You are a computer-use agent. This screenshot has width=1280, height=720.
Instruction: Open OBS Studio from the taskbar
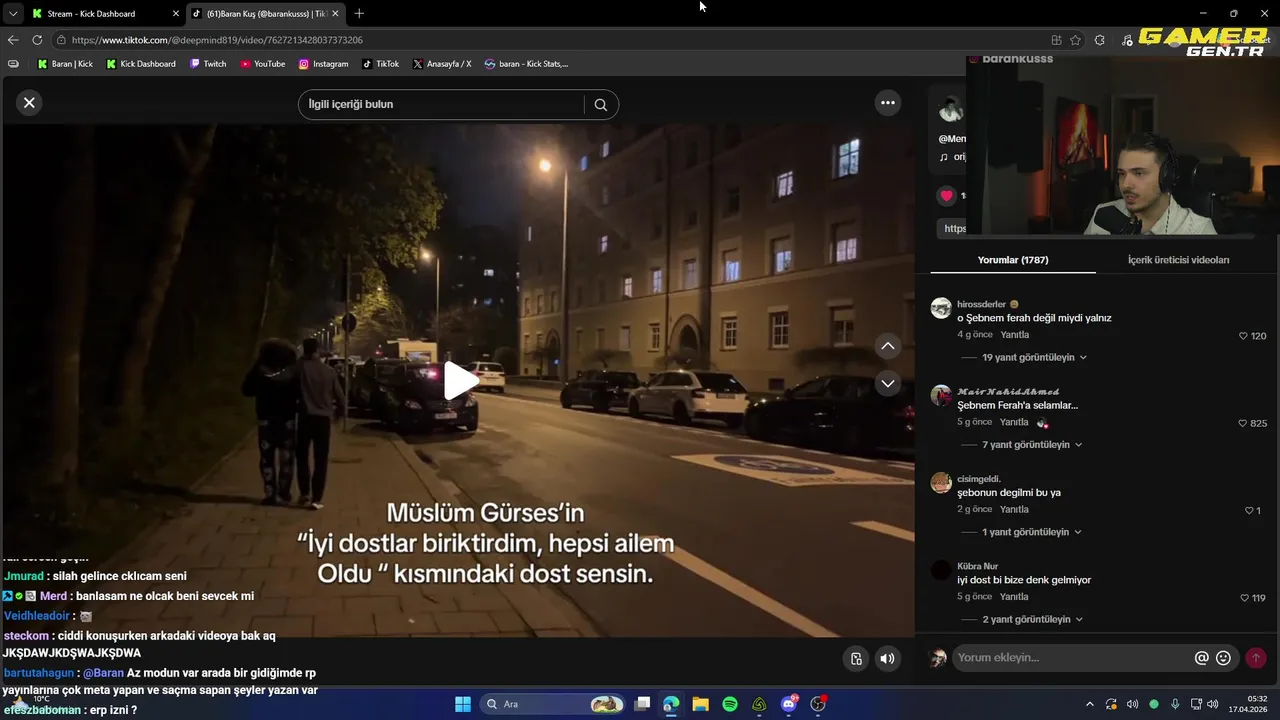818,704
